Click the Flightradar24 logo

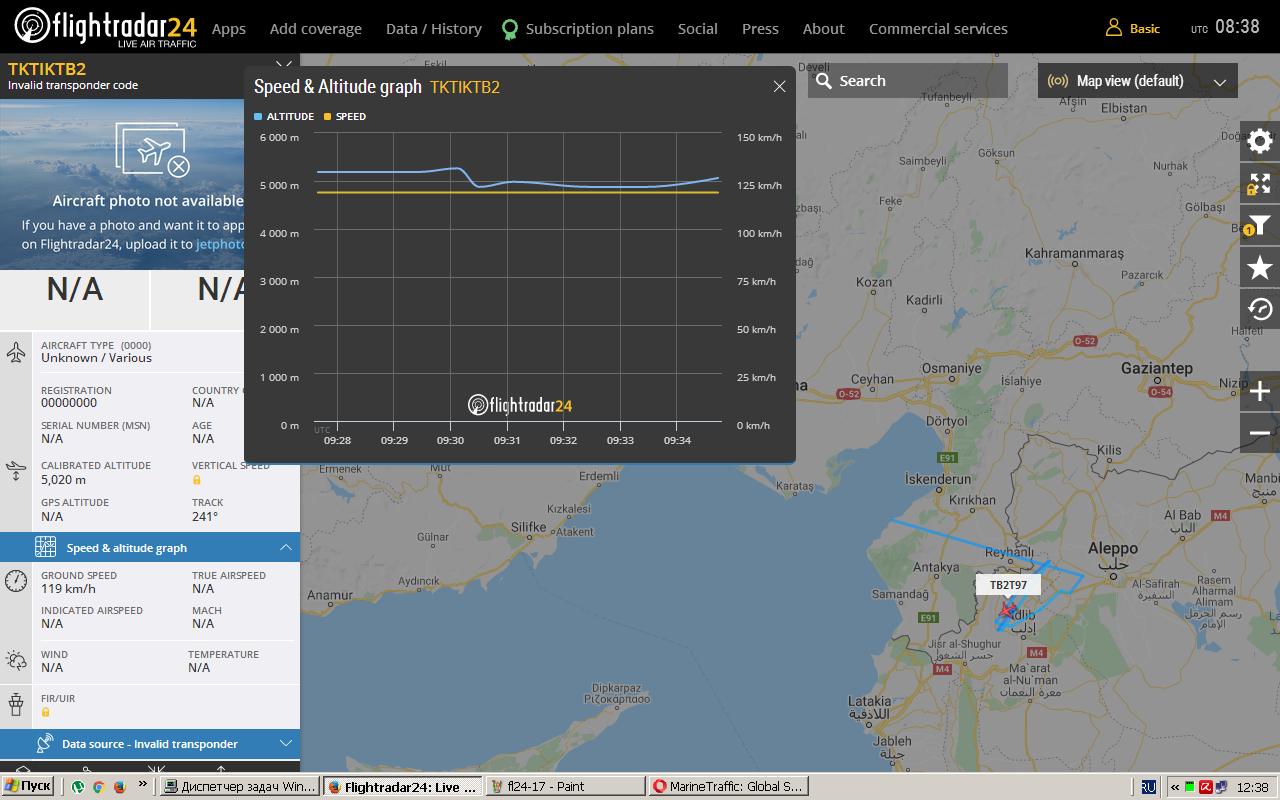[106, 27]
